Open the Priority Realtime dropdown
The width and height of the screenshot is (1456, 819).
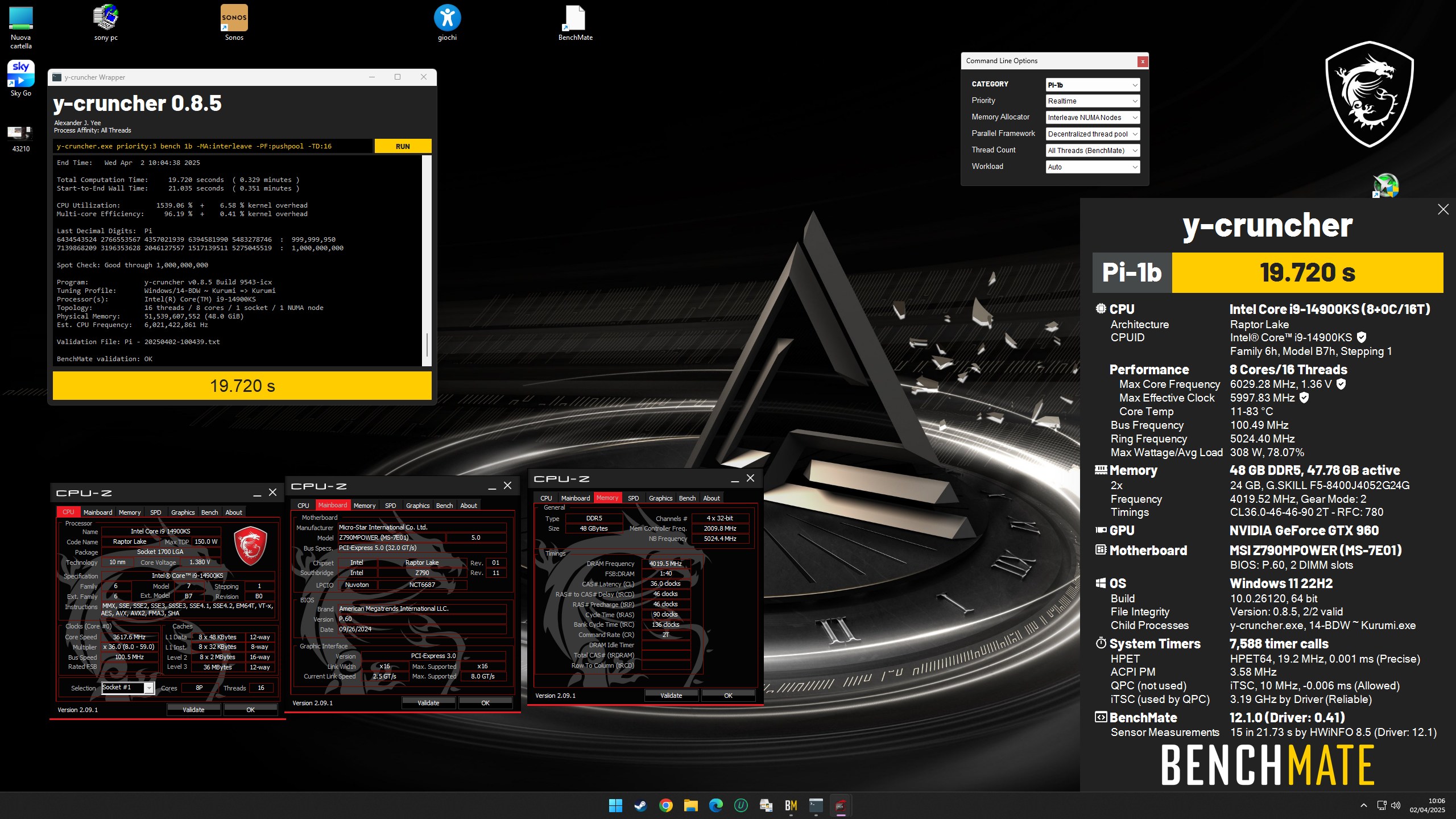coord(1093,101)
